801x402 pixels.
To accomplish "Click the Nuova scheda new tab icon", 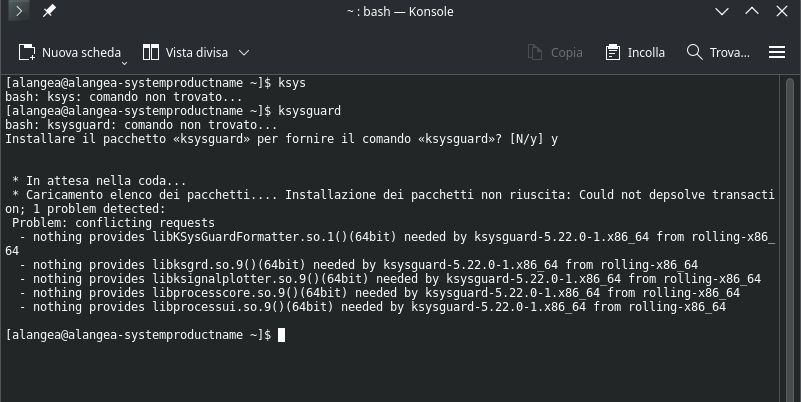I will click(27, 52).
